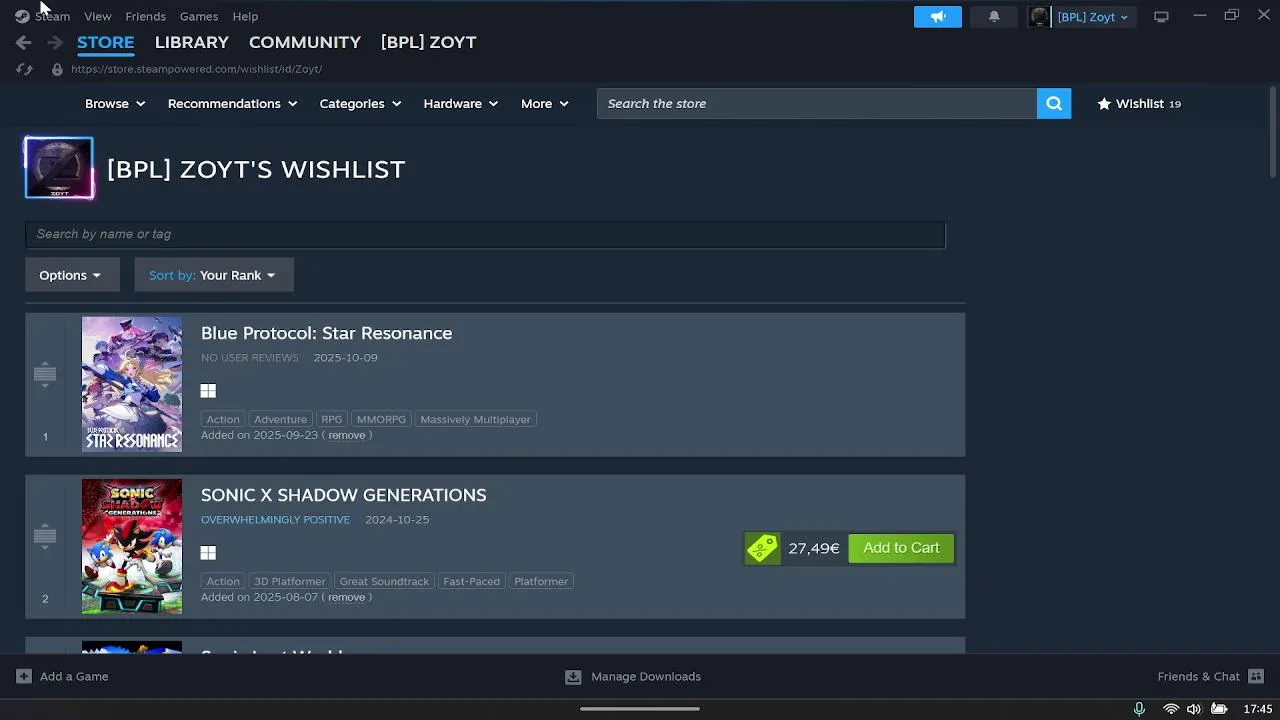Viewport: 1280px width, 720px height.
Task: Click the small account avatar in title bar
Action: pos(1039,17)
